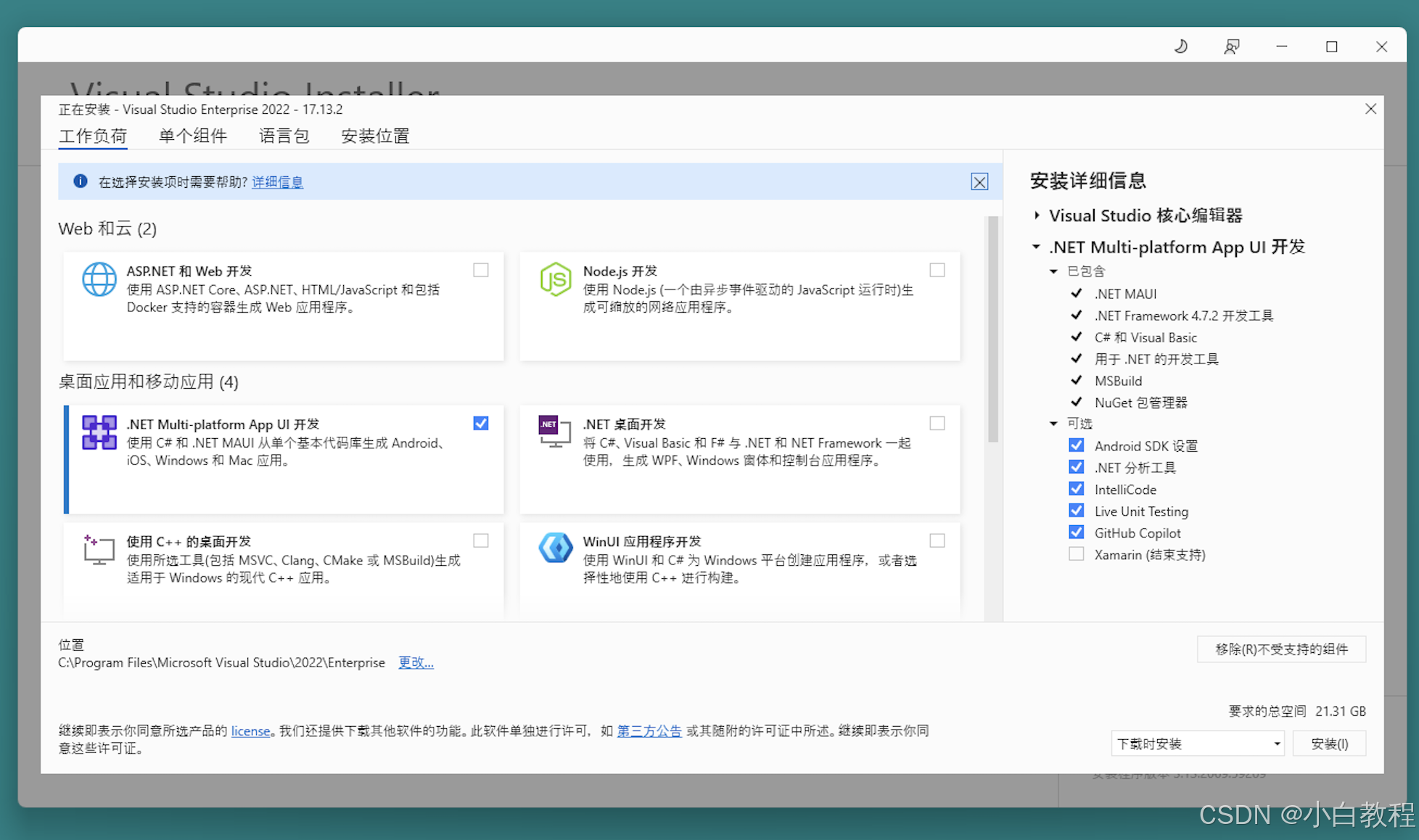
Task: Click the 更改... location link
Action: pyautogui.click(x=416, y=662)
